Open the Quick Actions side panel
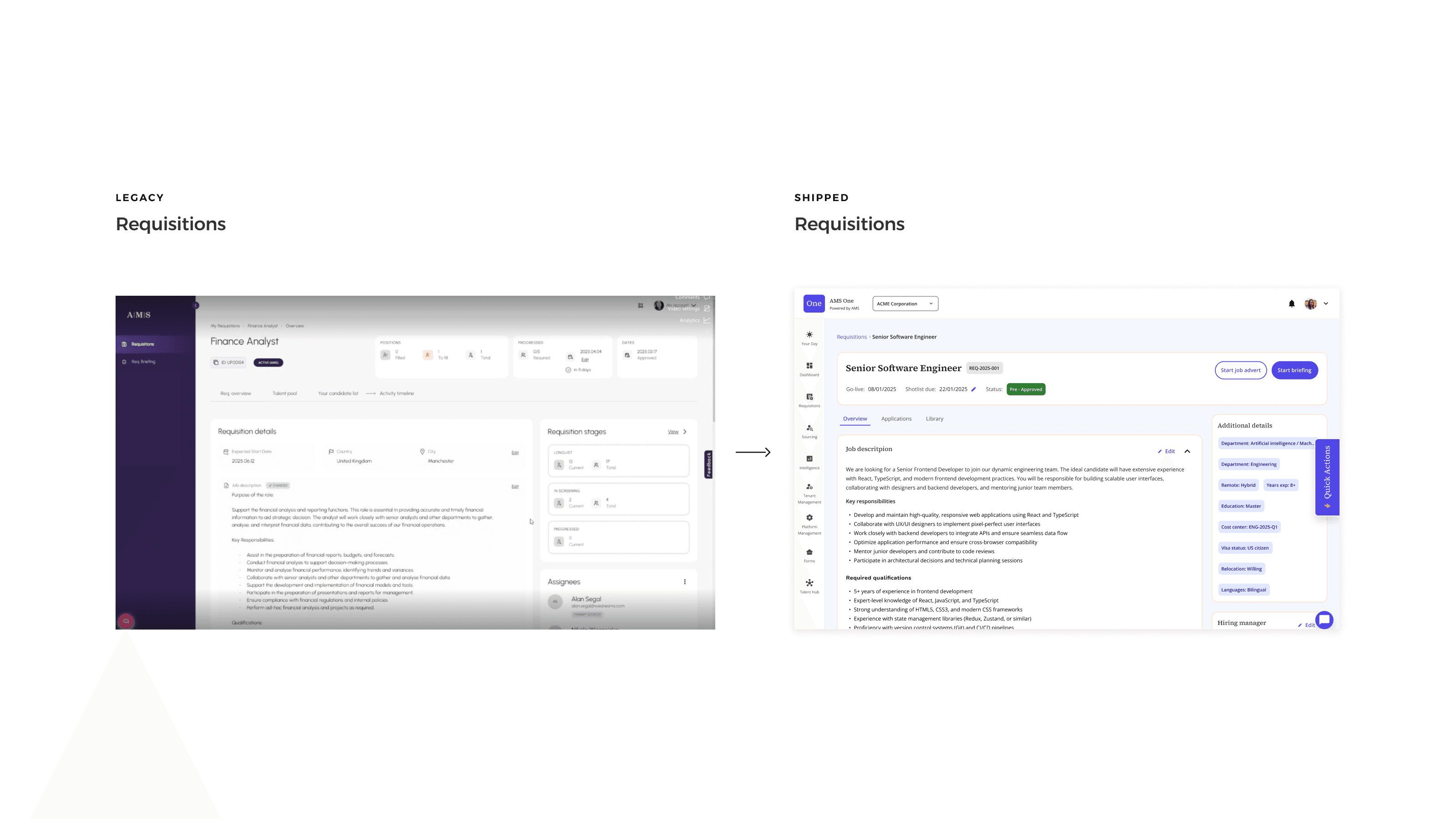The width and height of the screenshot is (1456, 819). tap(1327, 477)
